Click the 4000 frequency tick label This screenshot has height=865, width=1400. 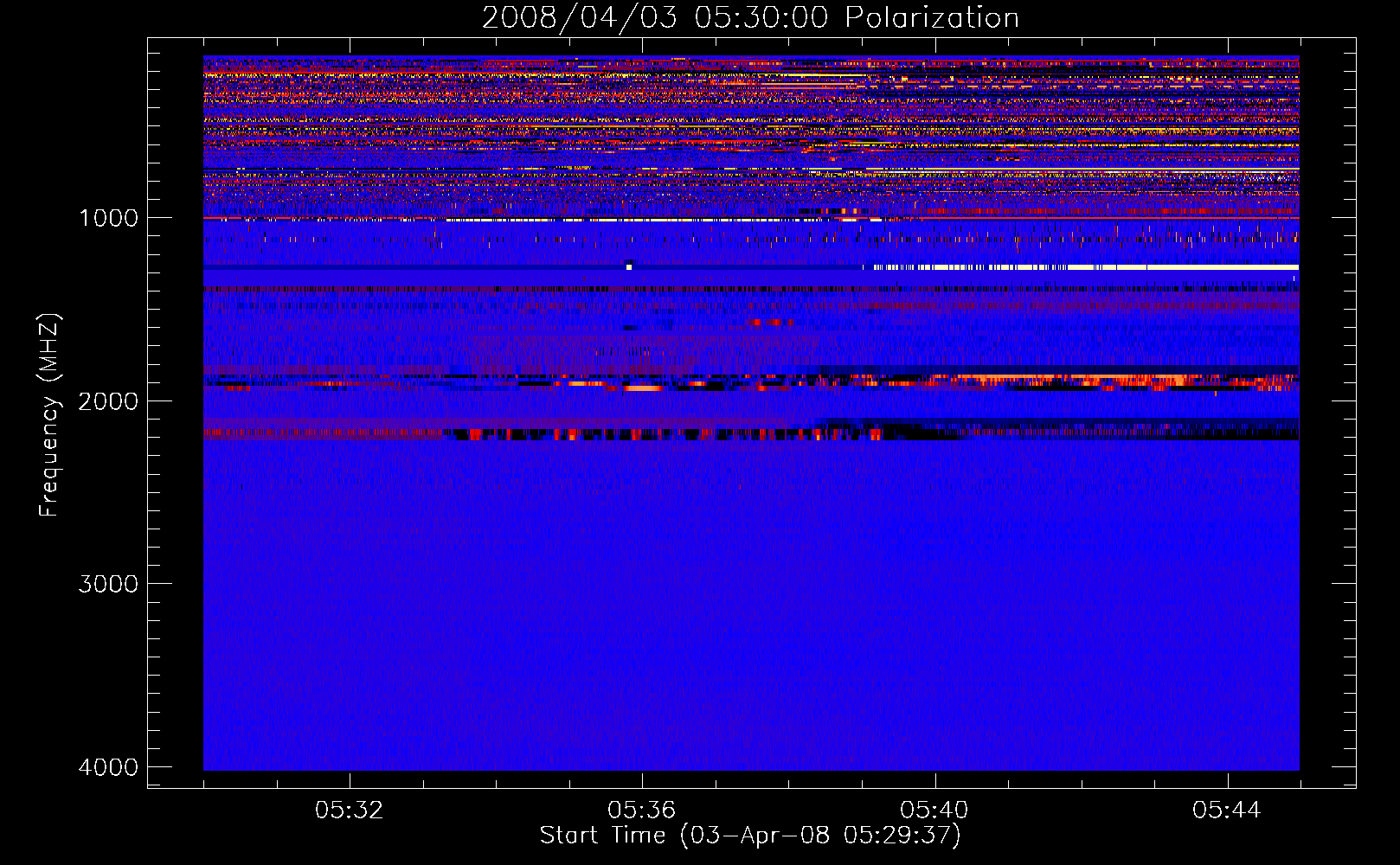click(108, 766)
